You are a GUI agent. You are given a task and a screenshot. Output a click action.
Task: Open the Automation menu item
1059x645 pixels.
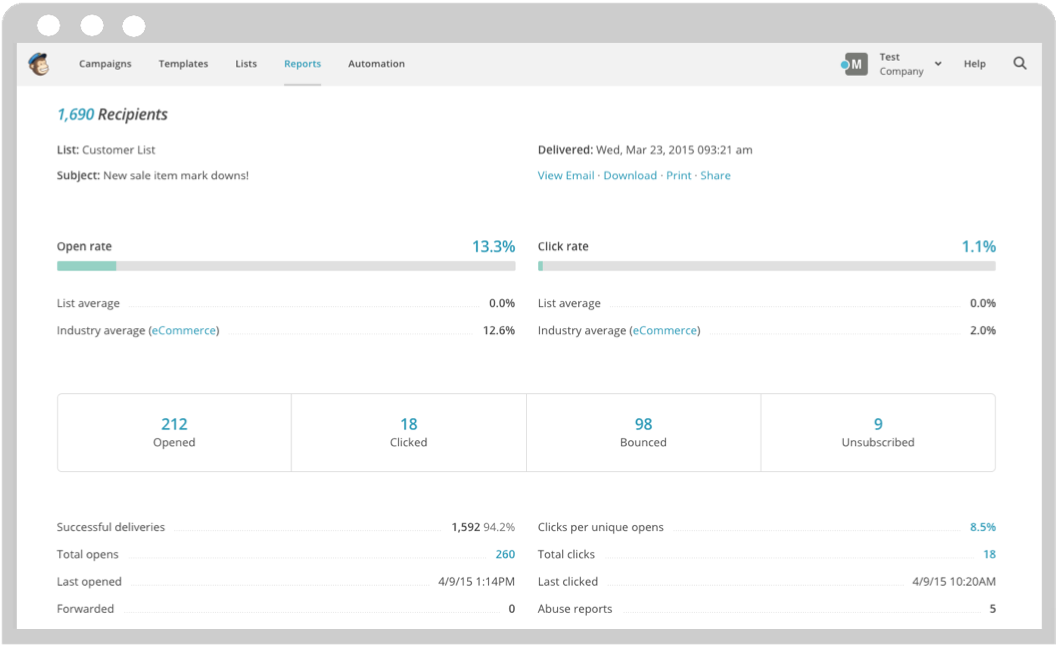pyautogui.click(x=376, y=63)
